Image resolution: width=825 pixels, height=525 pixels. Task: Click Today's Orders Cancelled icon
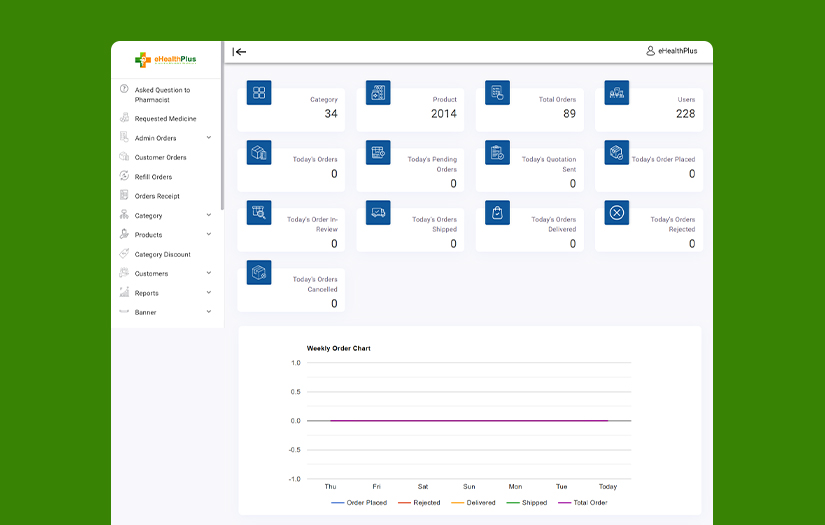(x=259, y=272)
